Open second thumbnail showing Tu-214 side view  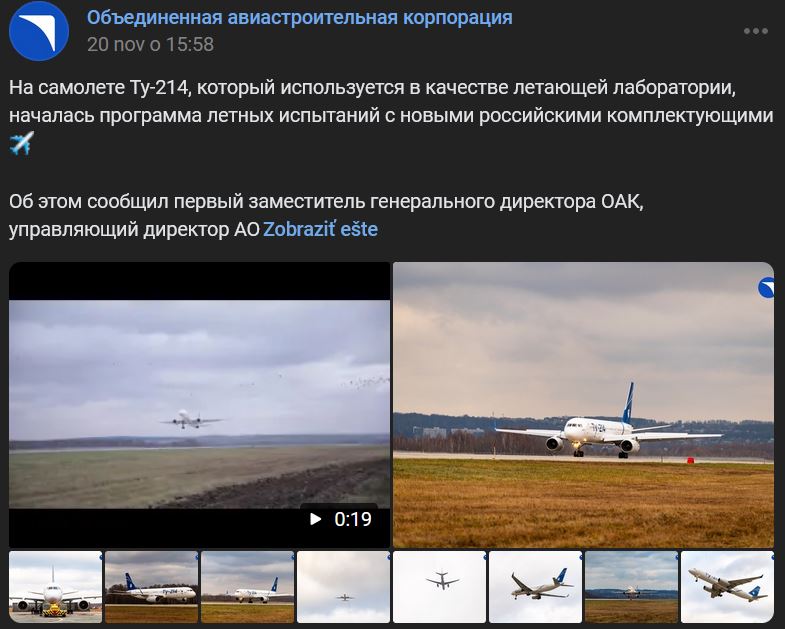[x=151, y=587]
